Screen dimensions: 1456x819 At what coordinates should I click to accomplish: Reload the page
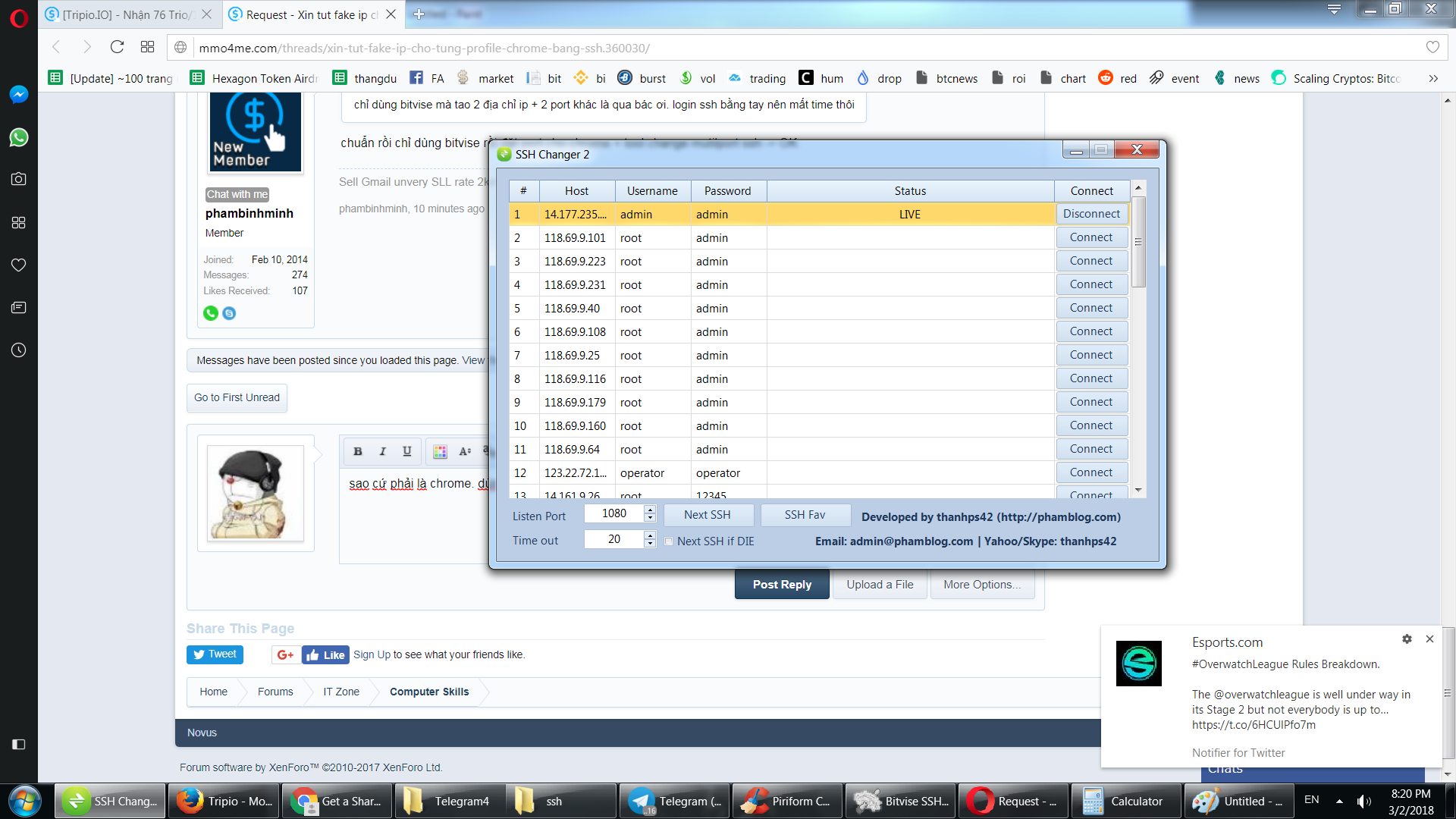tap(117, 47)
